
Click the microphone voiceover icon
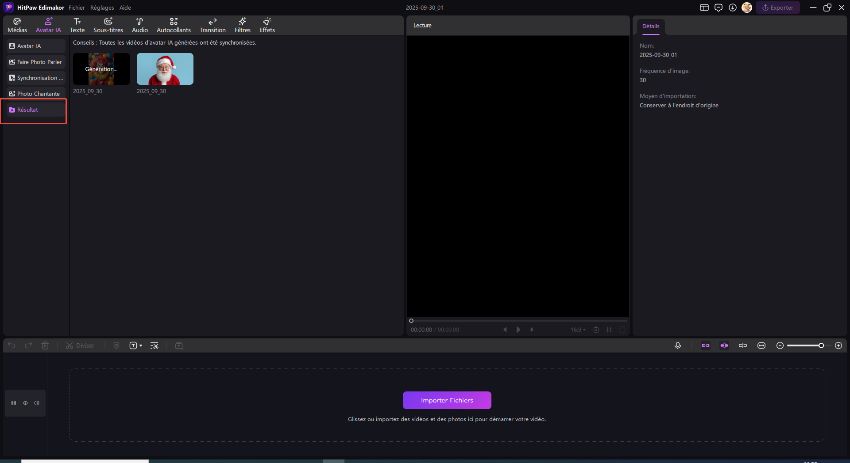coord(678,345)
